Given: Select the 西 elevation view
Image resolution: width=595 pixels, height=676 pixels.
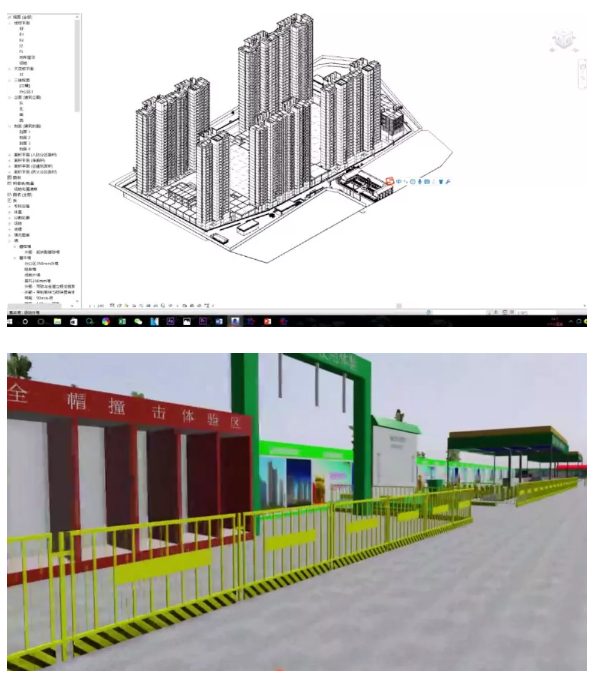Looking at the screenshot, I should point(21,121).
